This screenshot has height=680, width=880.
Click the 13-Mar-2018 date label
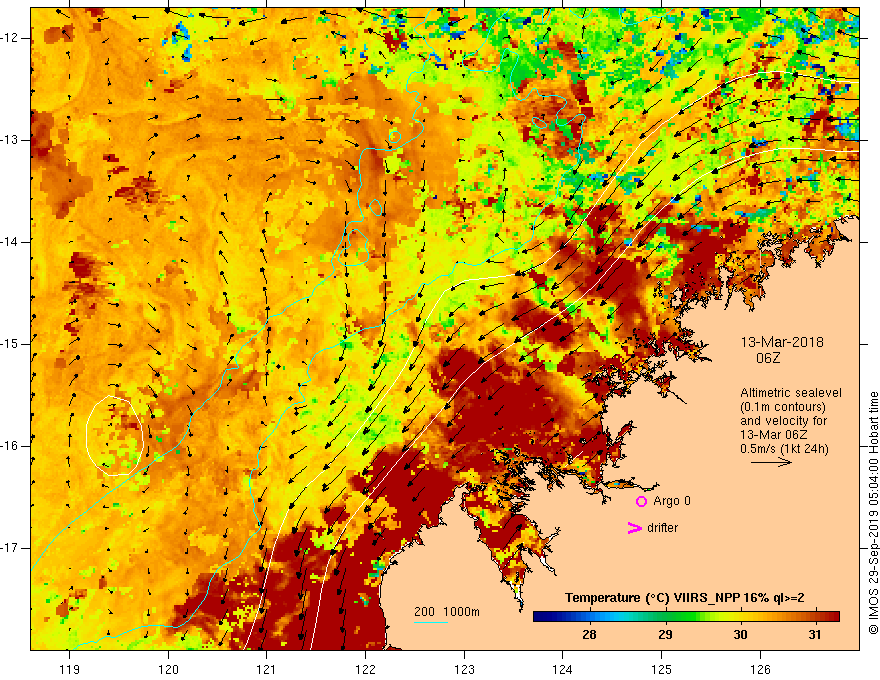[782, 342]
